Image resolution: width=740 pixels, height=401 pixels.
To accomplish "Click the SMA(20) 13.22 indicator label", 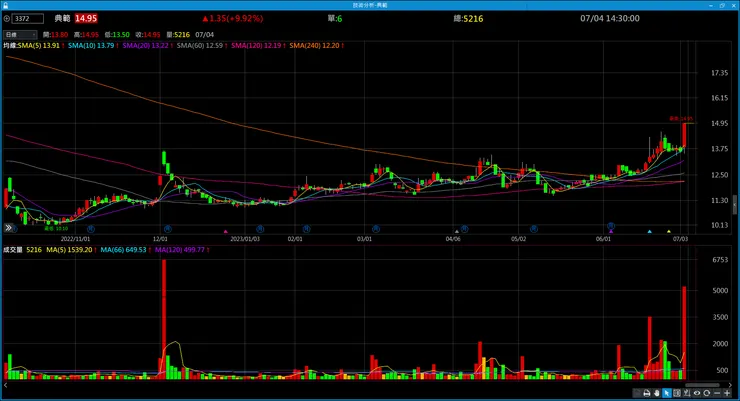I will pyautogui.click(x=145, y=46).
